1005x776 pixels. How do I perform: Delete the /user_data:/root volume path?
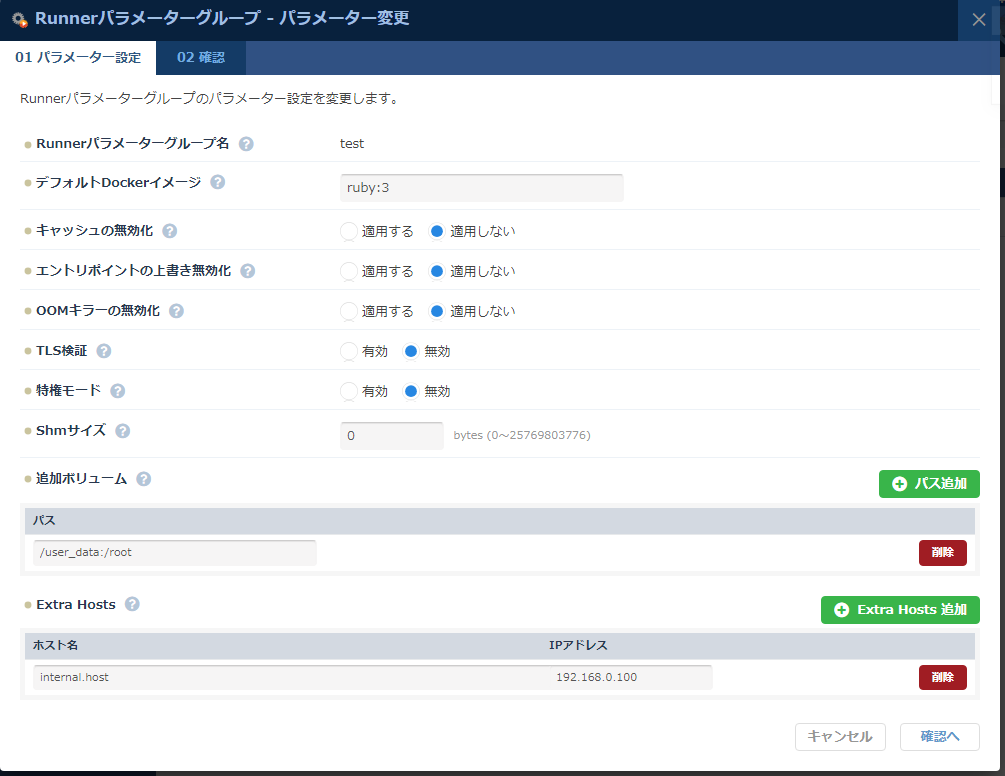(x=942, y=552)
